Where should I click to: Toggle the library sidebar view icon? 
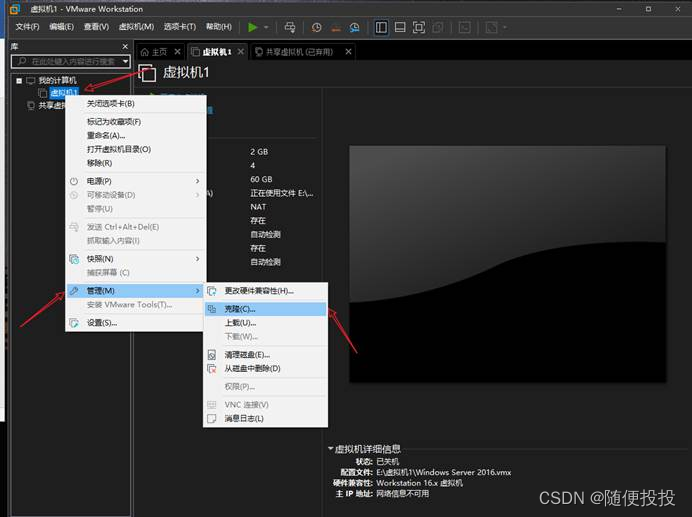tap(381, 27)
